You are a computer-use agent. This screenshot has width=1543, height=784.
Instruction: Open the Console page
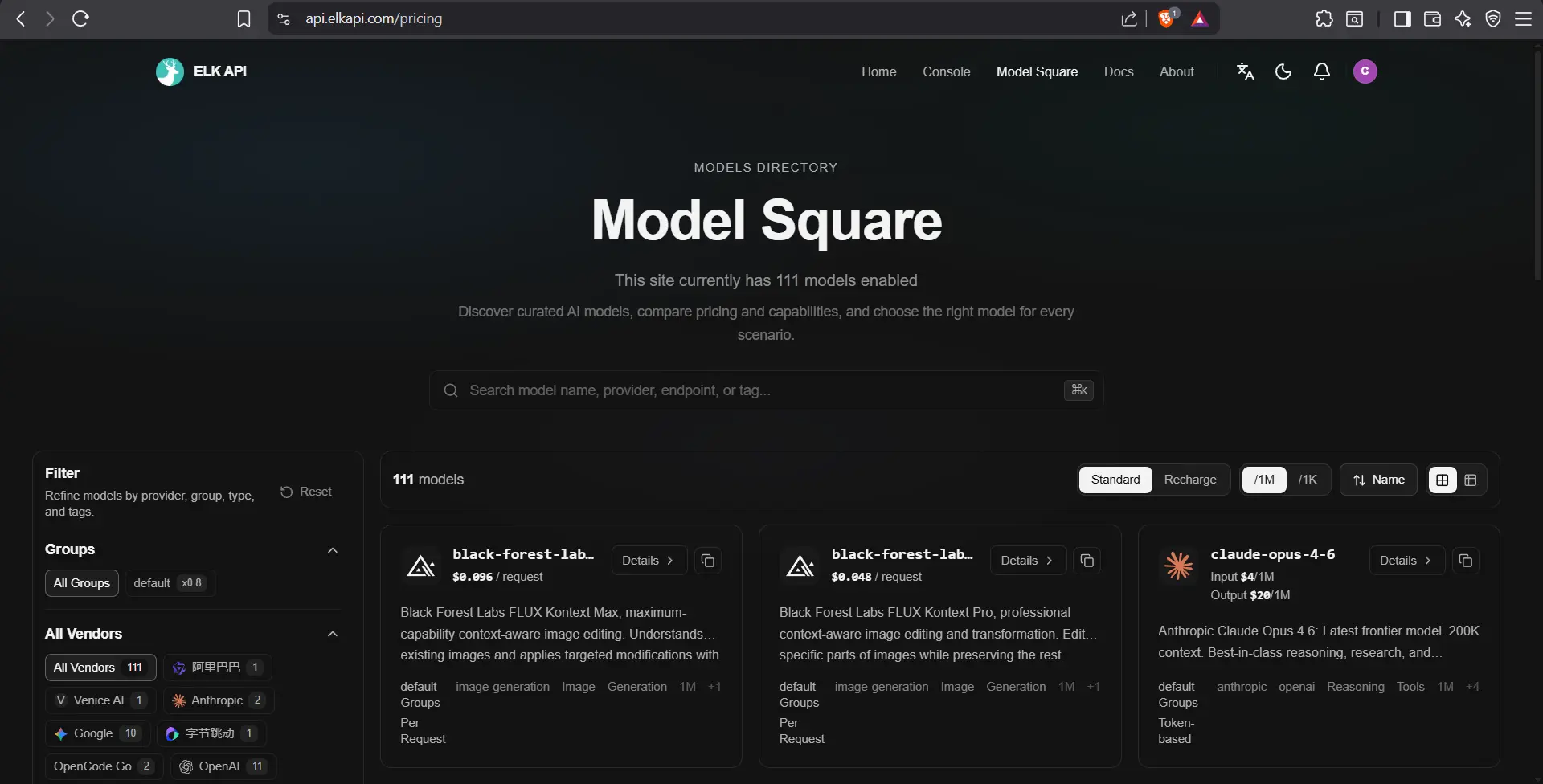point(947,71)
